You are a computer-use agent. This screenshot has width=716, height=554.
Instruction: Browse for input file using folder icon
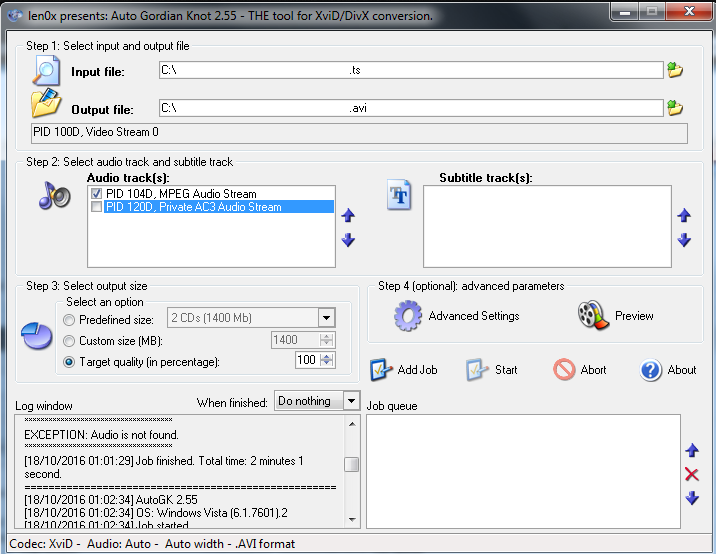tap(675, 70)
